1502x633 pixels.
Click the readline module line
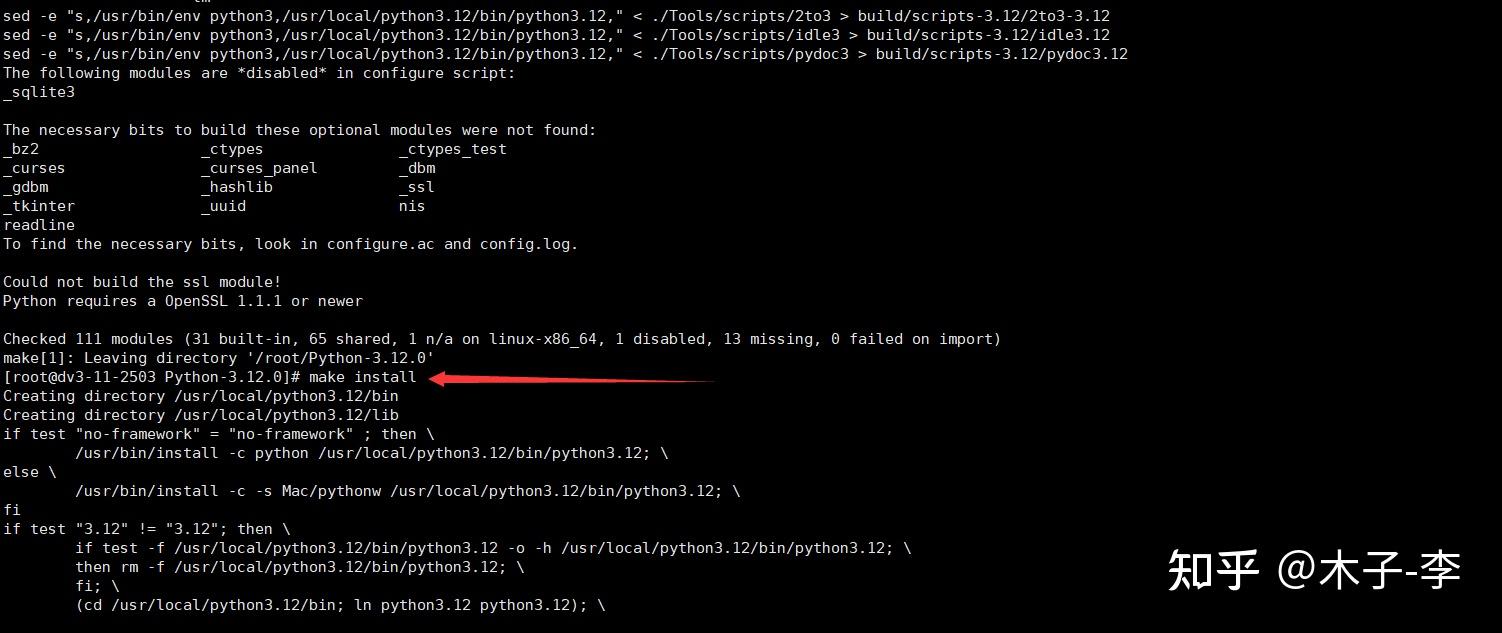point(39,225)
